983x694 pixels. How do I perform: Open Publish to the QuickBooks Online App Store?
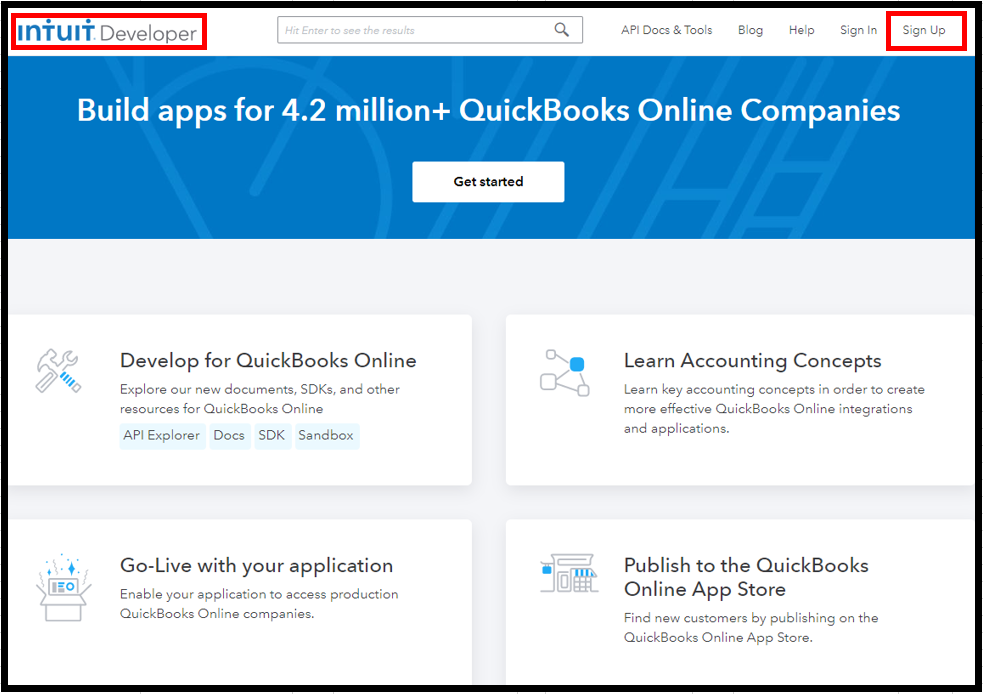[746, 577]
